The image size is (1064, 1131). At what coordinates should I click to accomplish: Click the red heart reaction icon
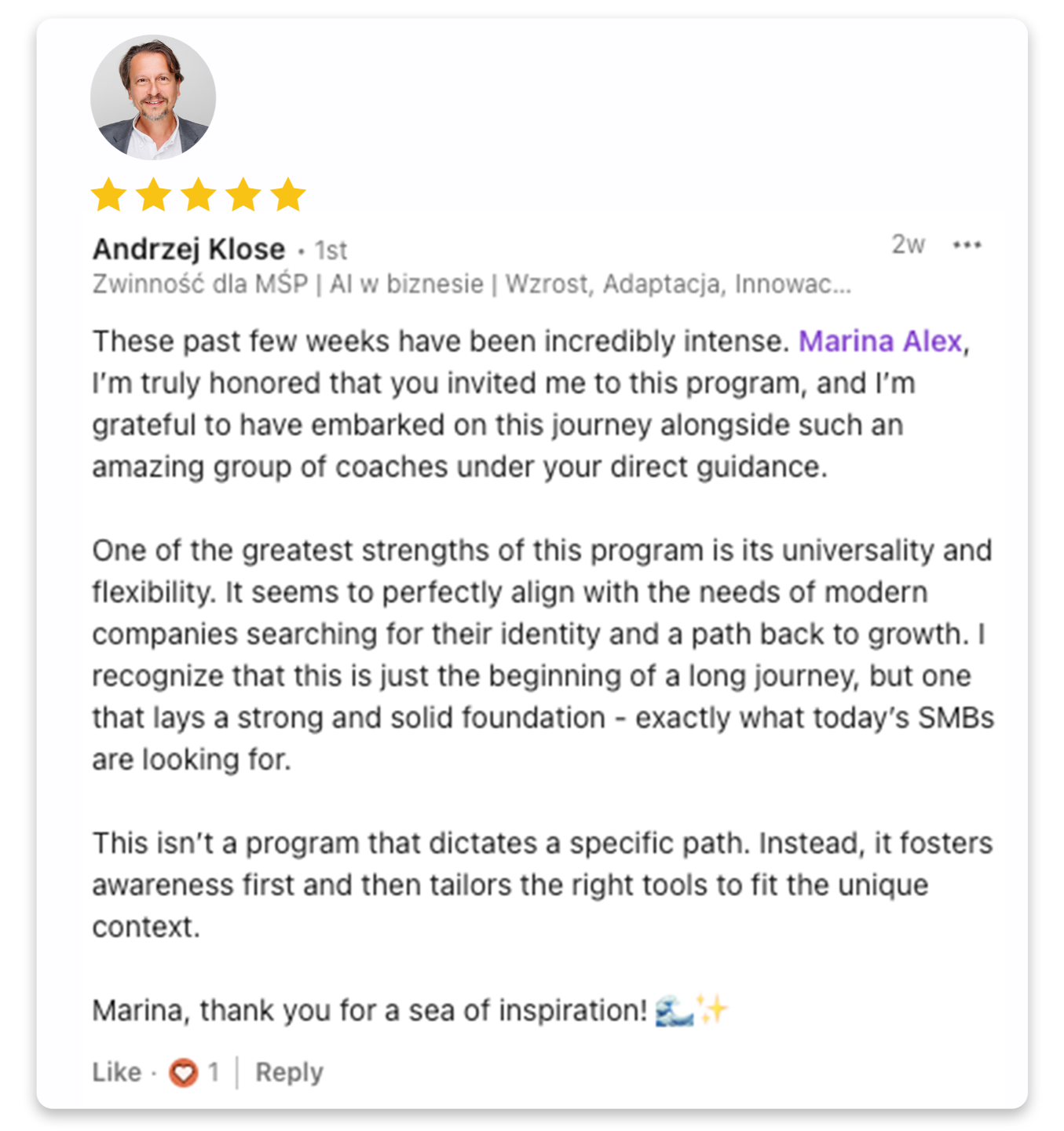[x=184, y=1072]
